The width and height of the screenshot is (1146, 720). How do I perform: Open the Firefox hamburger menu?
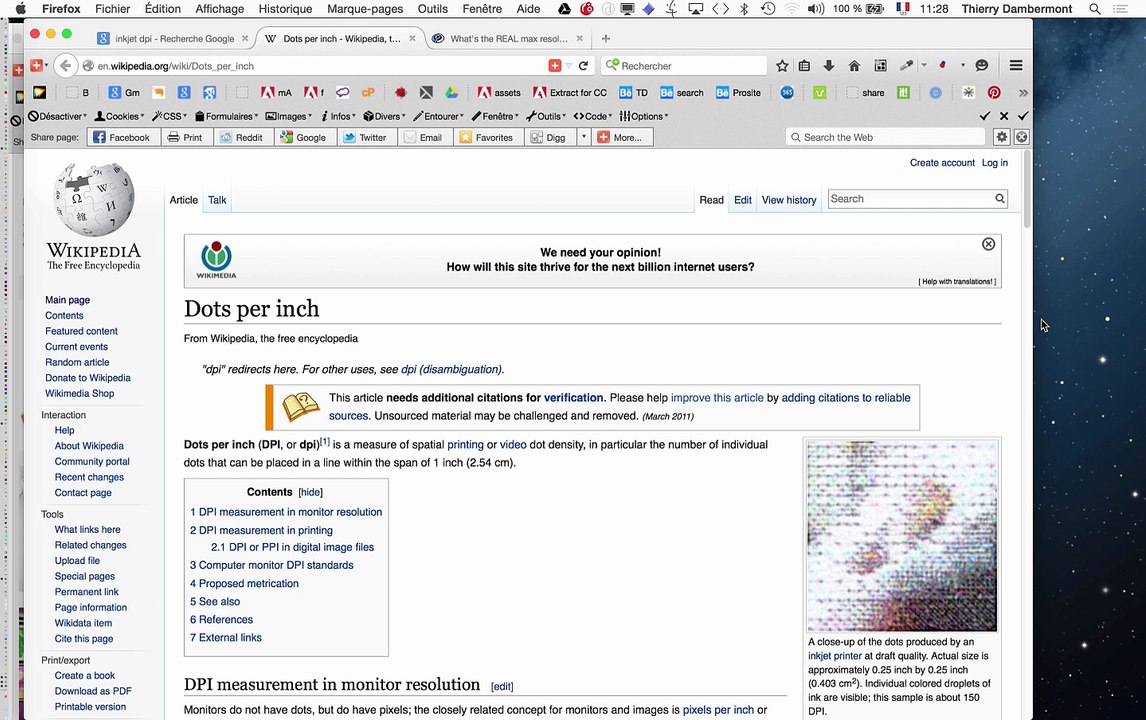click(x=1016, y=66)
